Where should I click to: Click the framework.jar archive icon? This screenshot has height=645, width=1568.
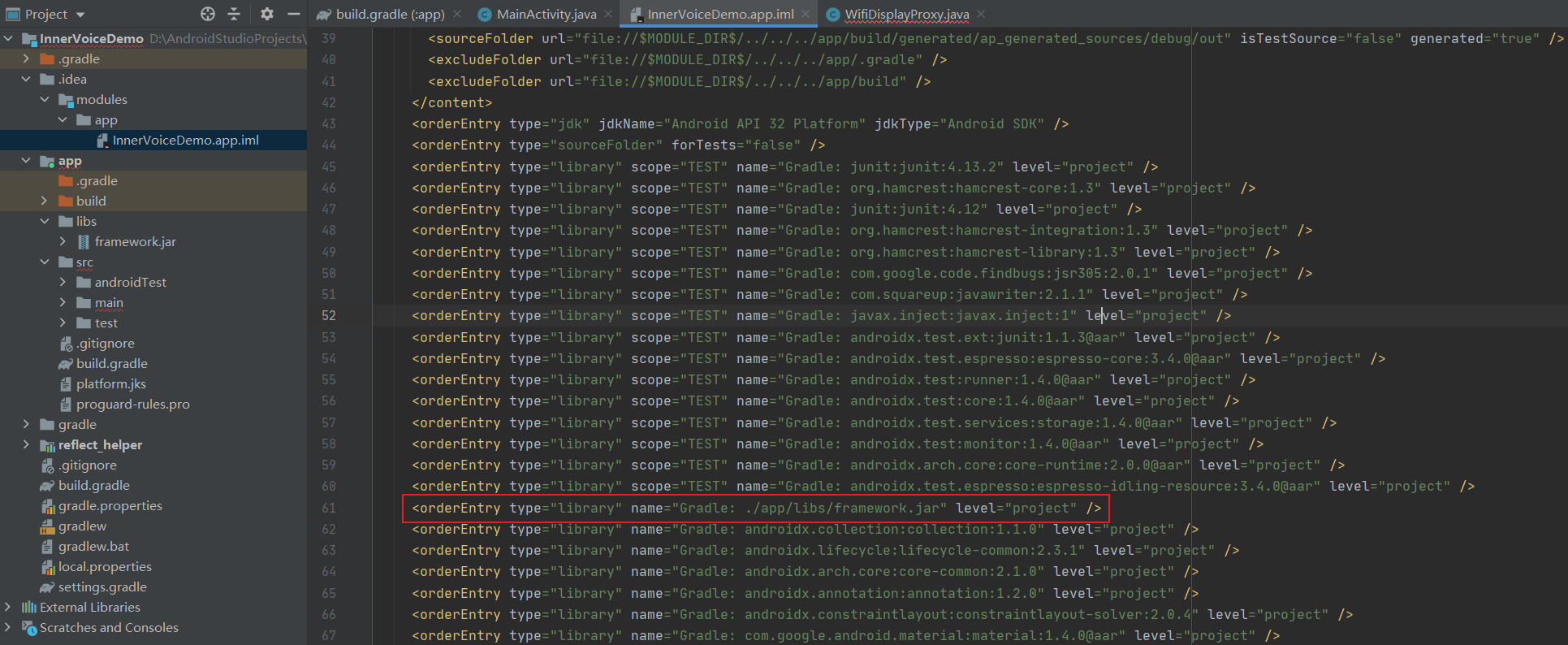click(x=84, y=241)
